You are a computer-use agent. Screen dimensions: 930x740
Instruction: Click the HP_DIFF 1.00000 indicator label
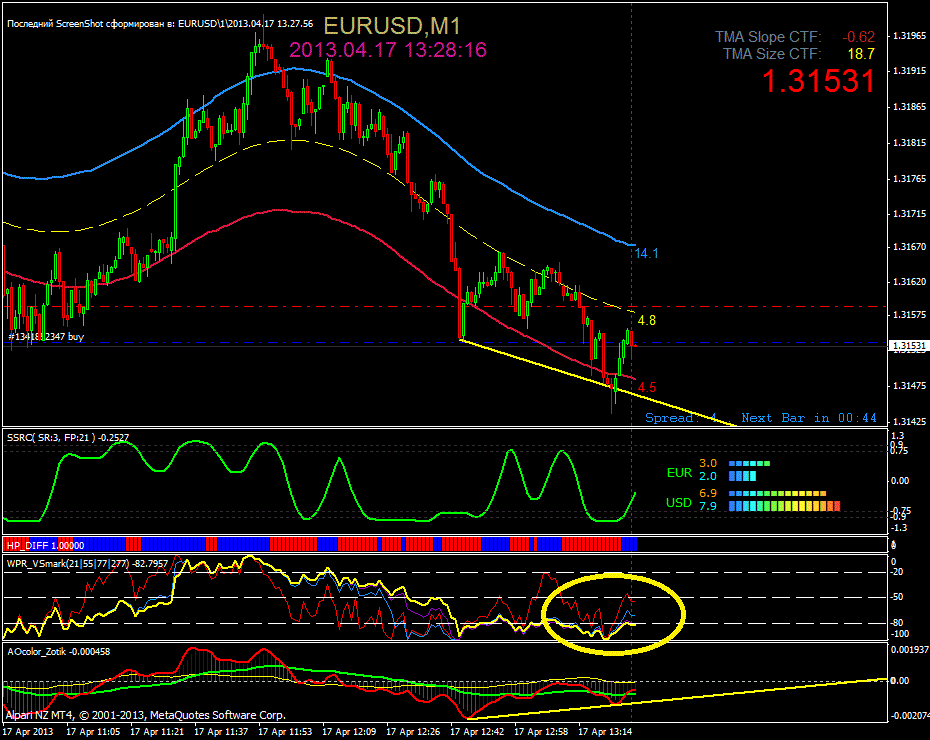[x=45, y=546]
